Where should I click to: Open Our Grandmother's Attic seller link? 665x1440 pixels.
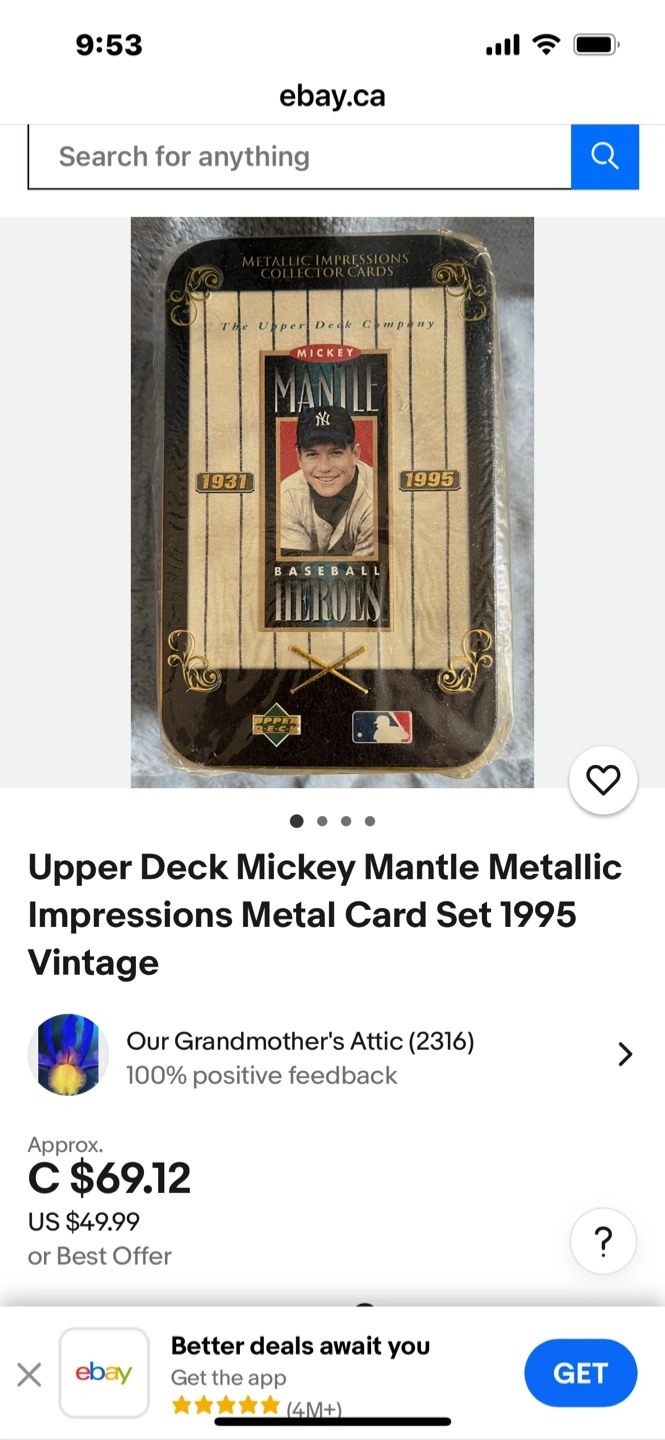[x=300, y=1041]
